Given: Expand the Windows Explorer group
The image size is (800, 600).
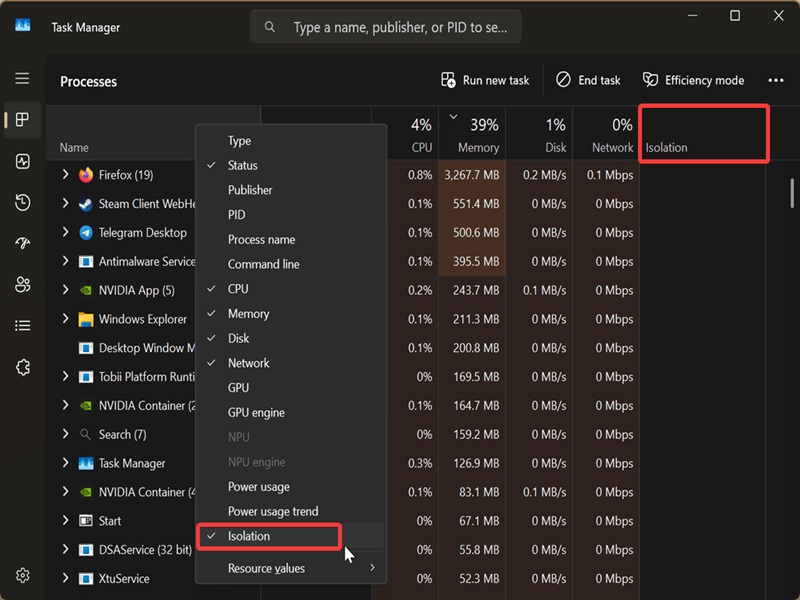Looking at the screenshot, I should tap(65, 319).
